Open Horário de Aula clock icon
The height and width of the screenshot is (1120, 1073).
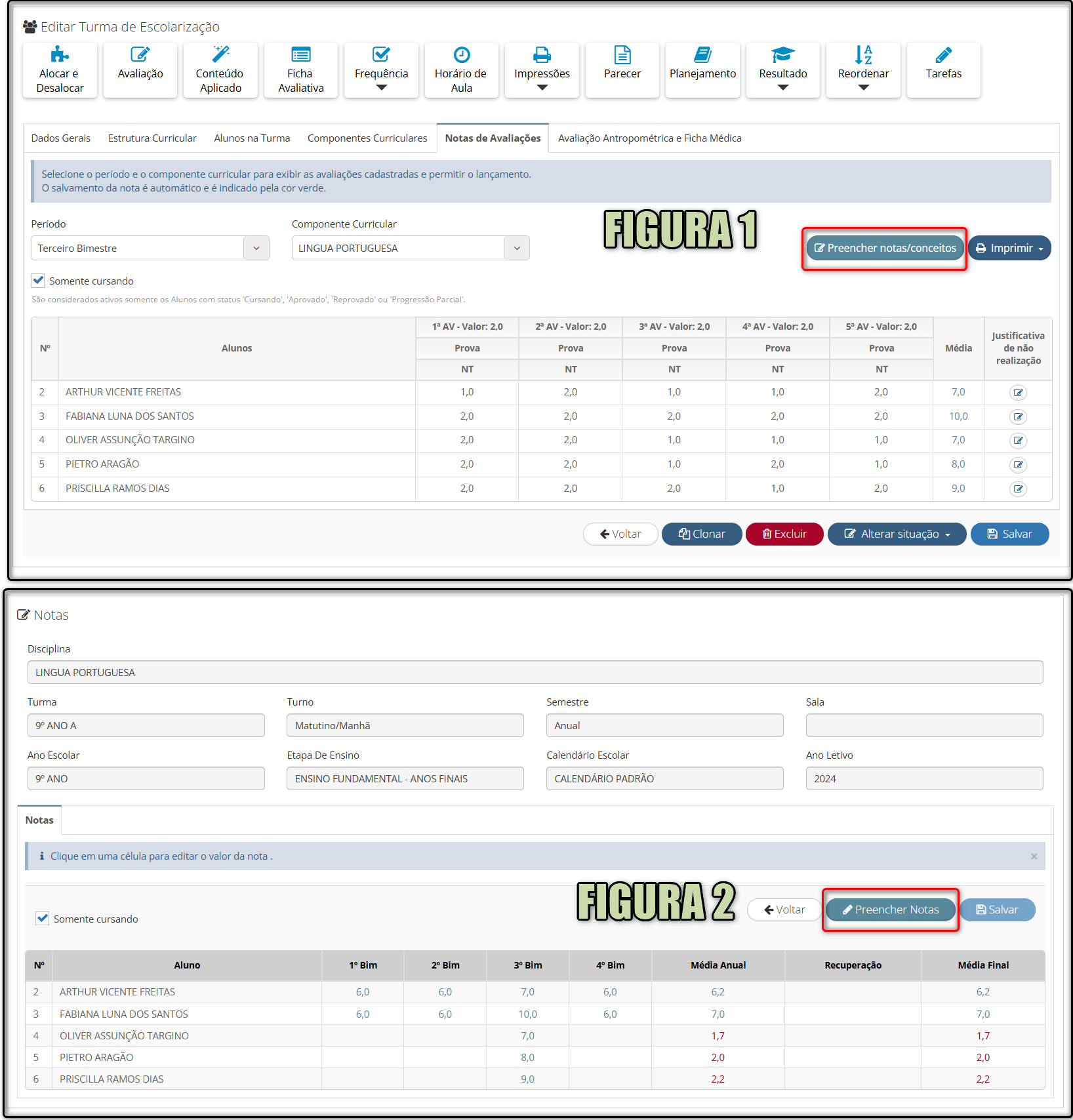(x=461, y=54)
